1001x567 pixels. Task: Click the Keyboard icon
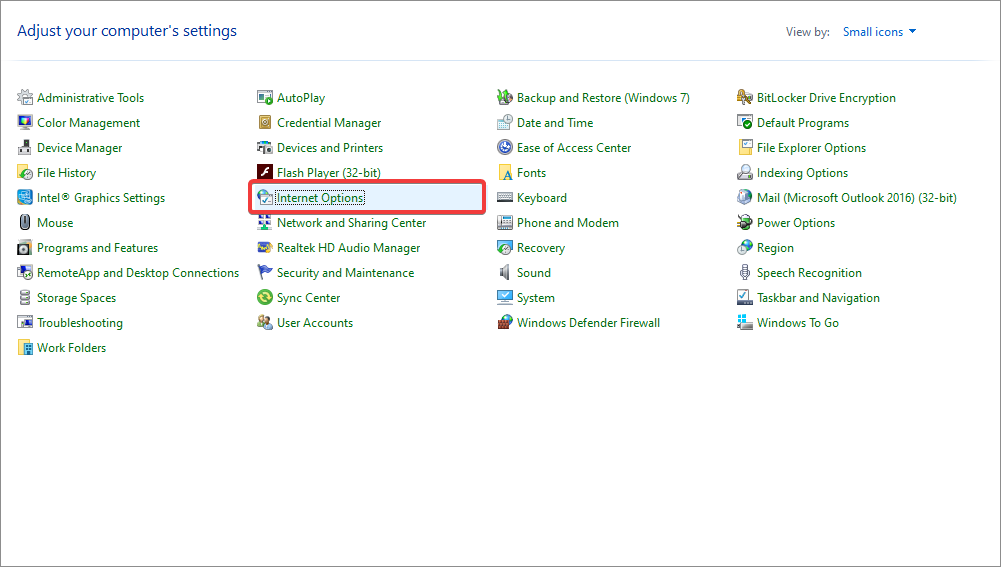(x=505, y=197)
